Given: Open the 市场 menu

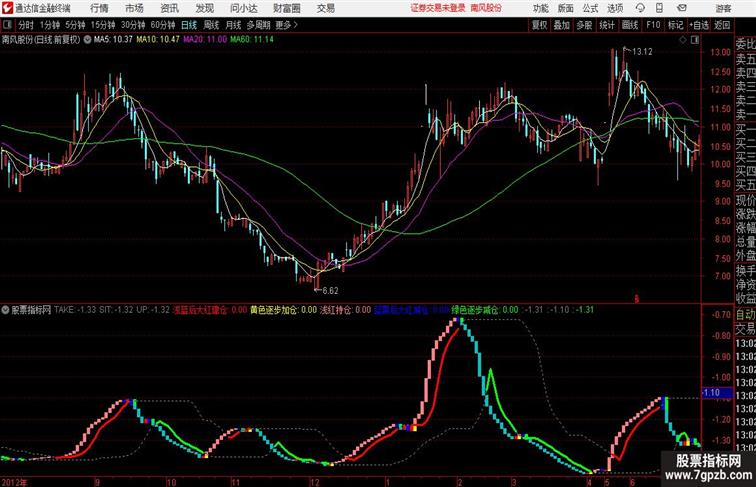Looking at the screenshot, I should [135, 8].
